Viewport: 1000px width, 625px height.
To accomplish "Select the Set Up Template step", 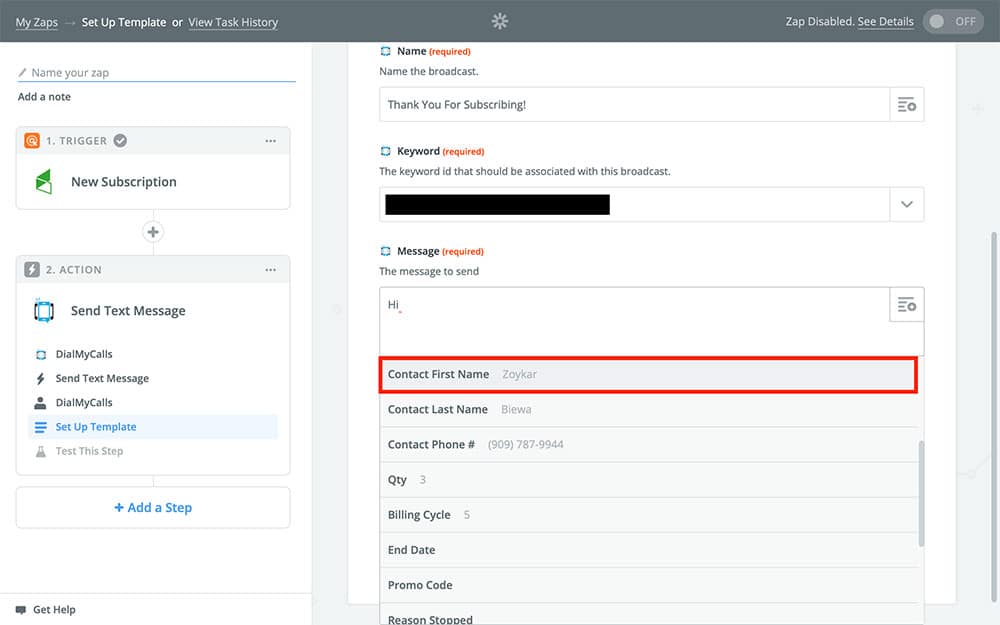I will pos(96,427).
